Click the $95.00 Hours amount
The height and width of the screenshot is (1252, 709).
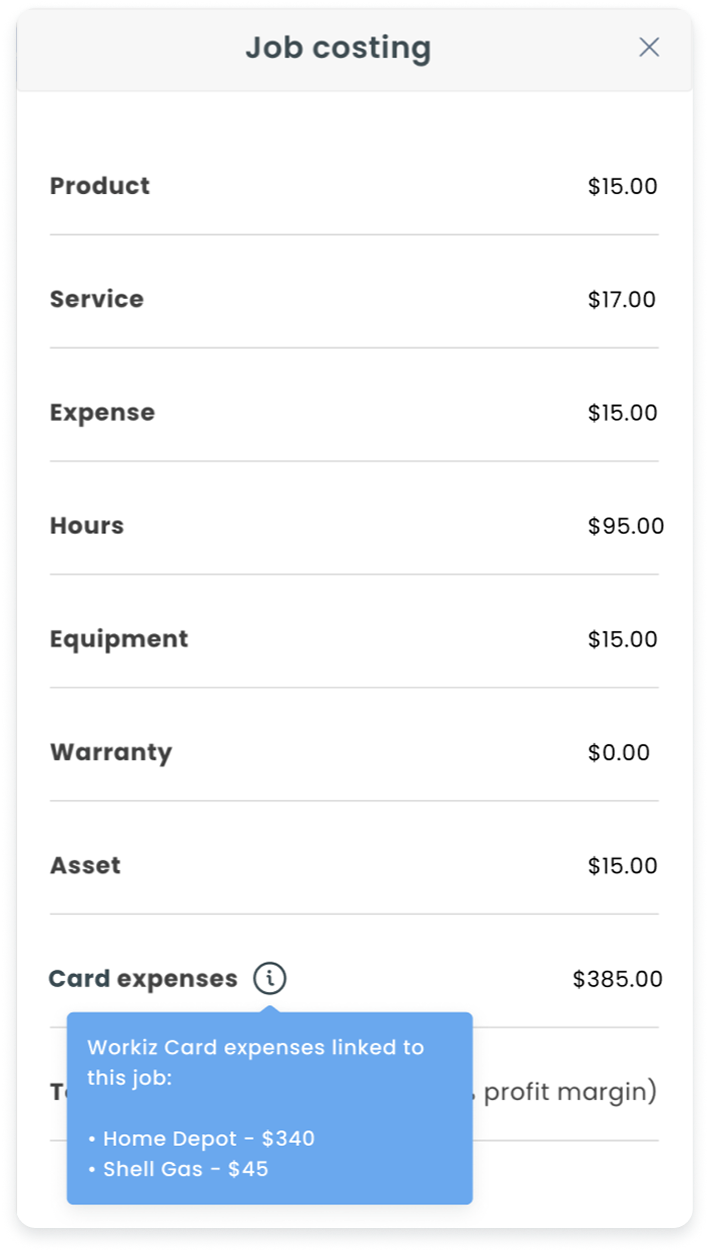point(625,526)
